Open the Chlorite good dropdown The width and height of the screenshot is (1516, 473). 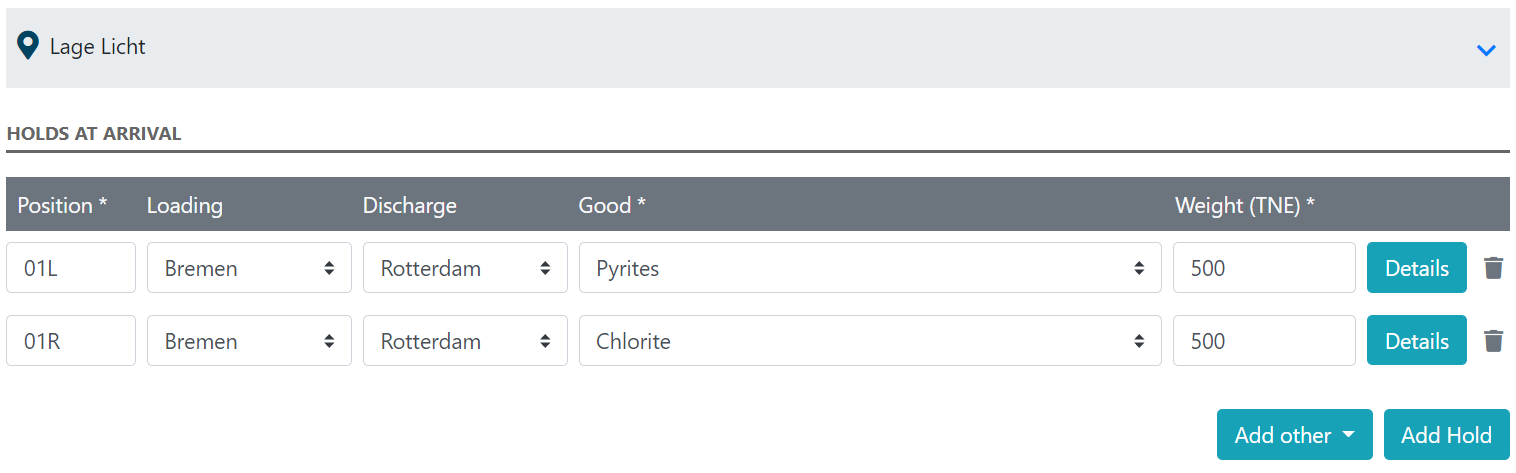point(870,341)
